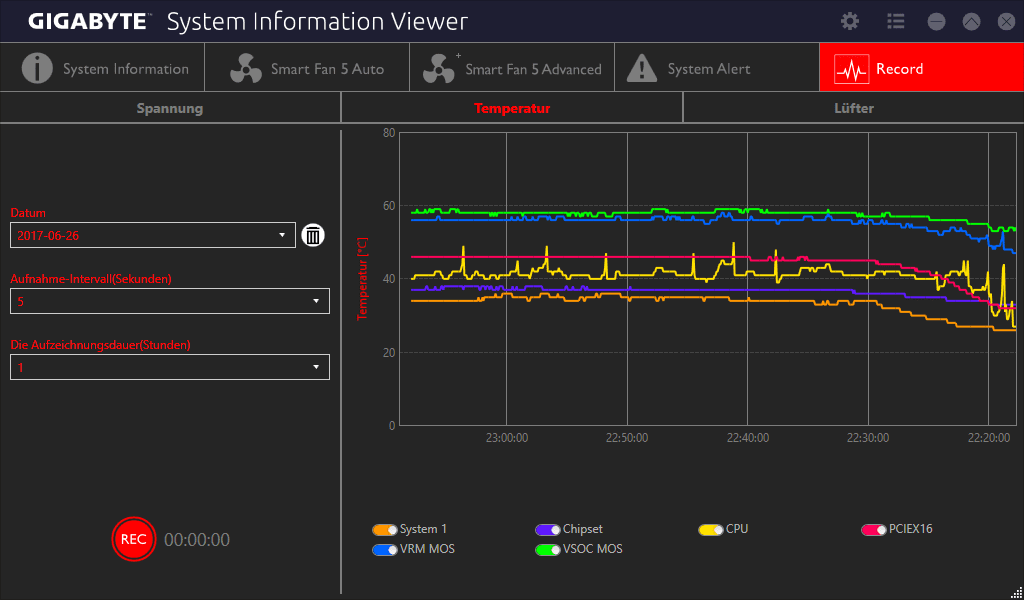Switch to the Smart Fan 5 Advanced tab
Screen dimensions: 1024x600
pos(512,68)
